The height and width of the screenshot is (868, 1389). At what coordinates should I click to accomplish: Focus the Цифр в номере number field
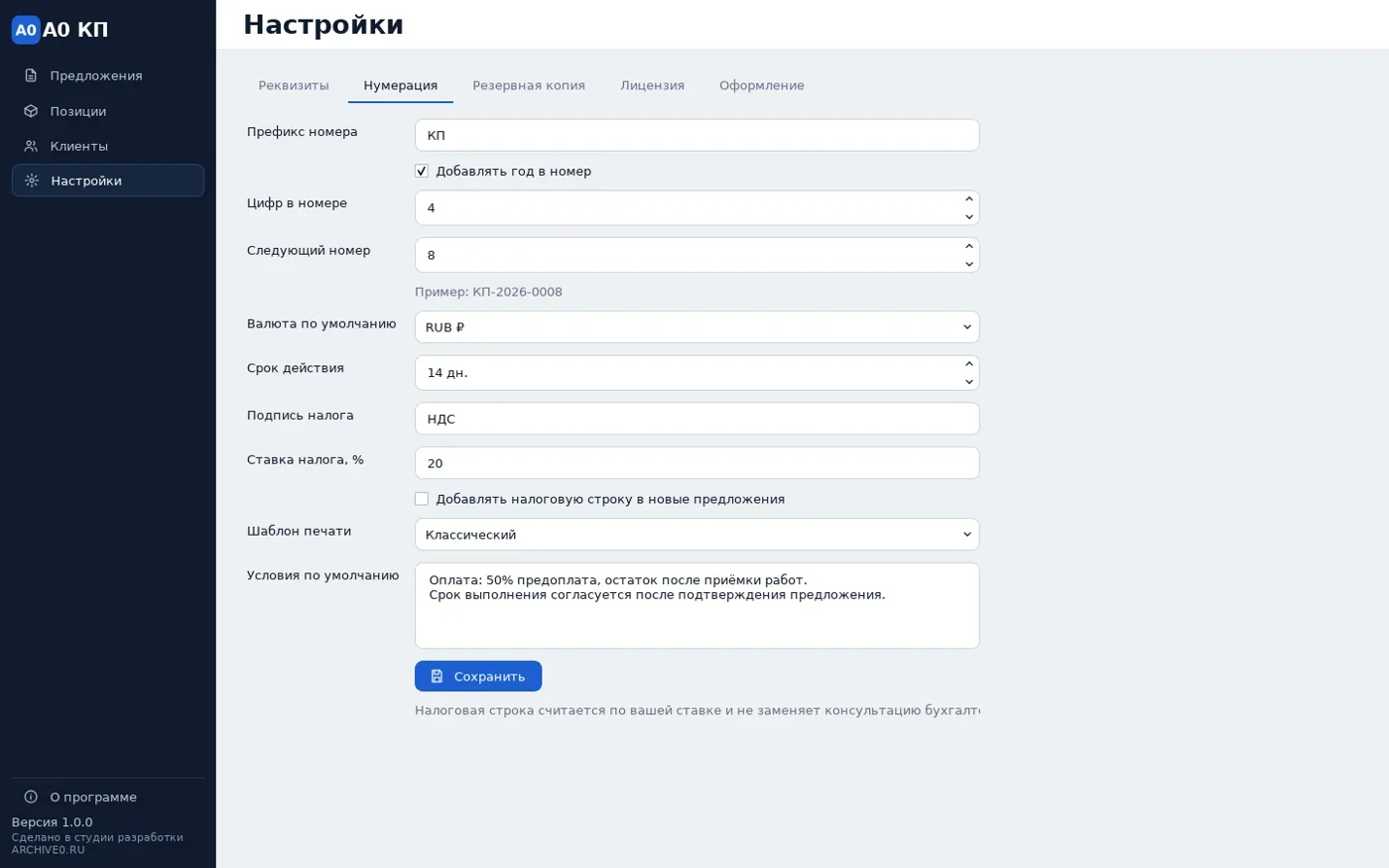pyautogui.click(x=696, y=208)
